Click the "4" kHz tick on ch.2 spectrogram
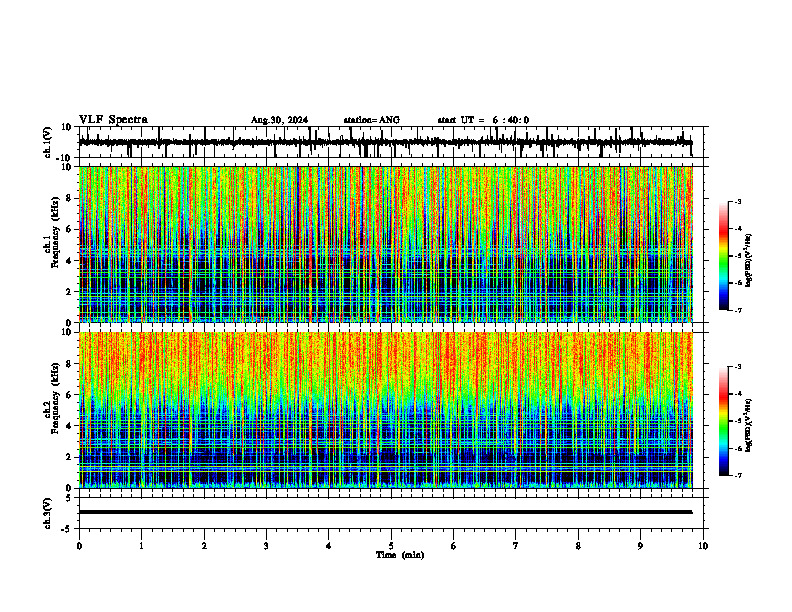Viewport: 792px width, 612px height. 70,426
